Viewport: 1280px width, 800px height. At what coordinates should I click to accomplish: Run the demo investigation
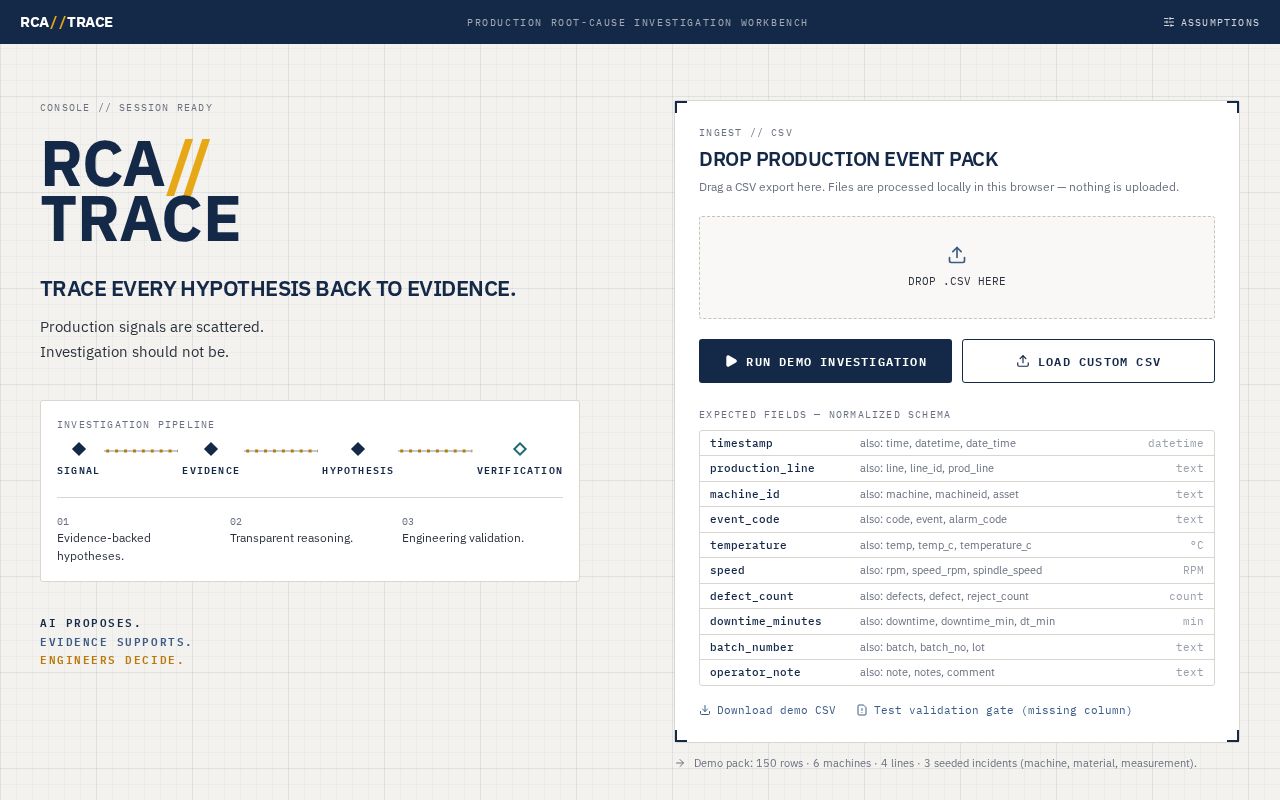point(825,361)
